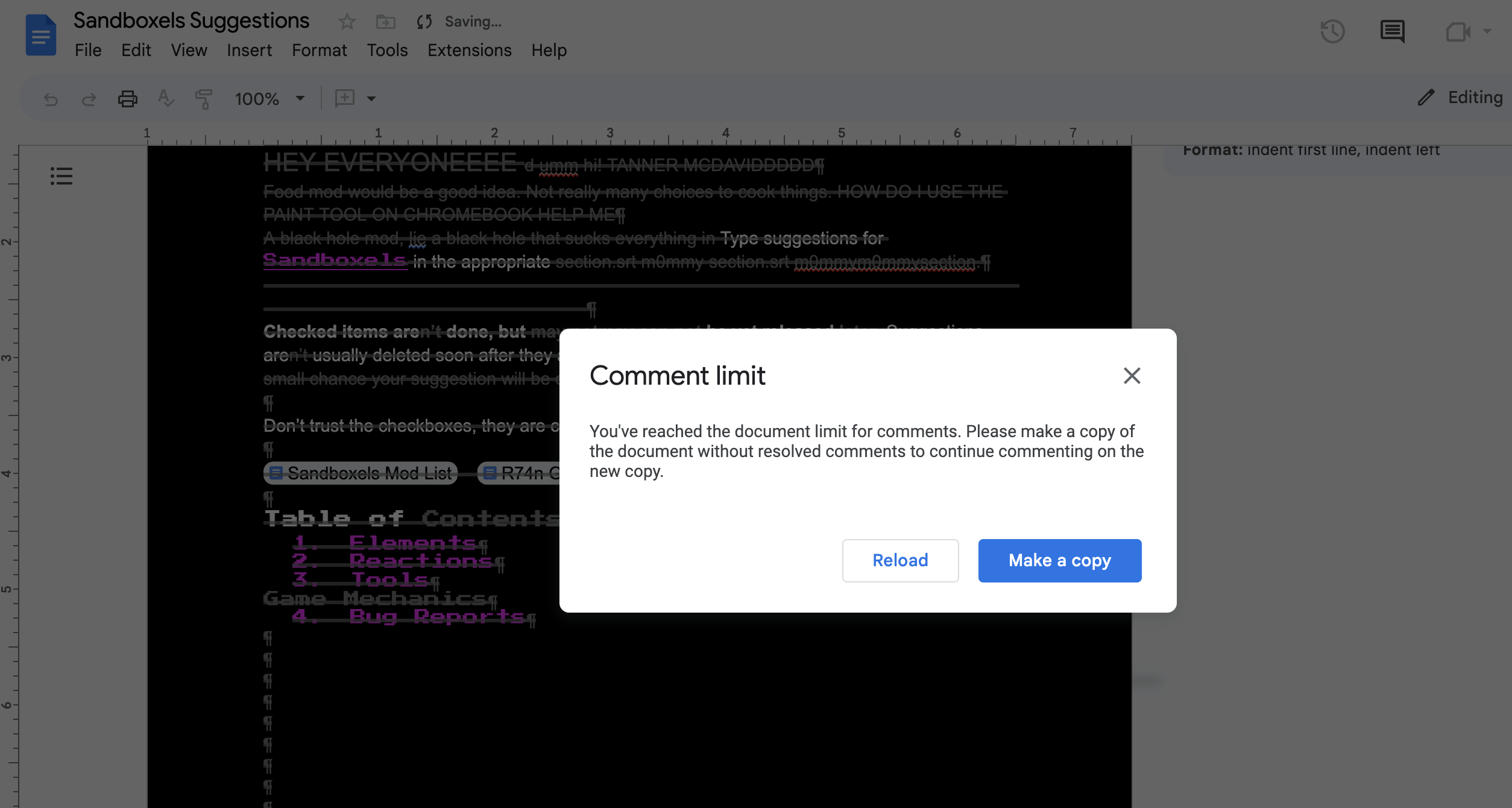Click the Saving status indicator
The height and width of the screenshot is (808, 1512).
click(460, 21)
